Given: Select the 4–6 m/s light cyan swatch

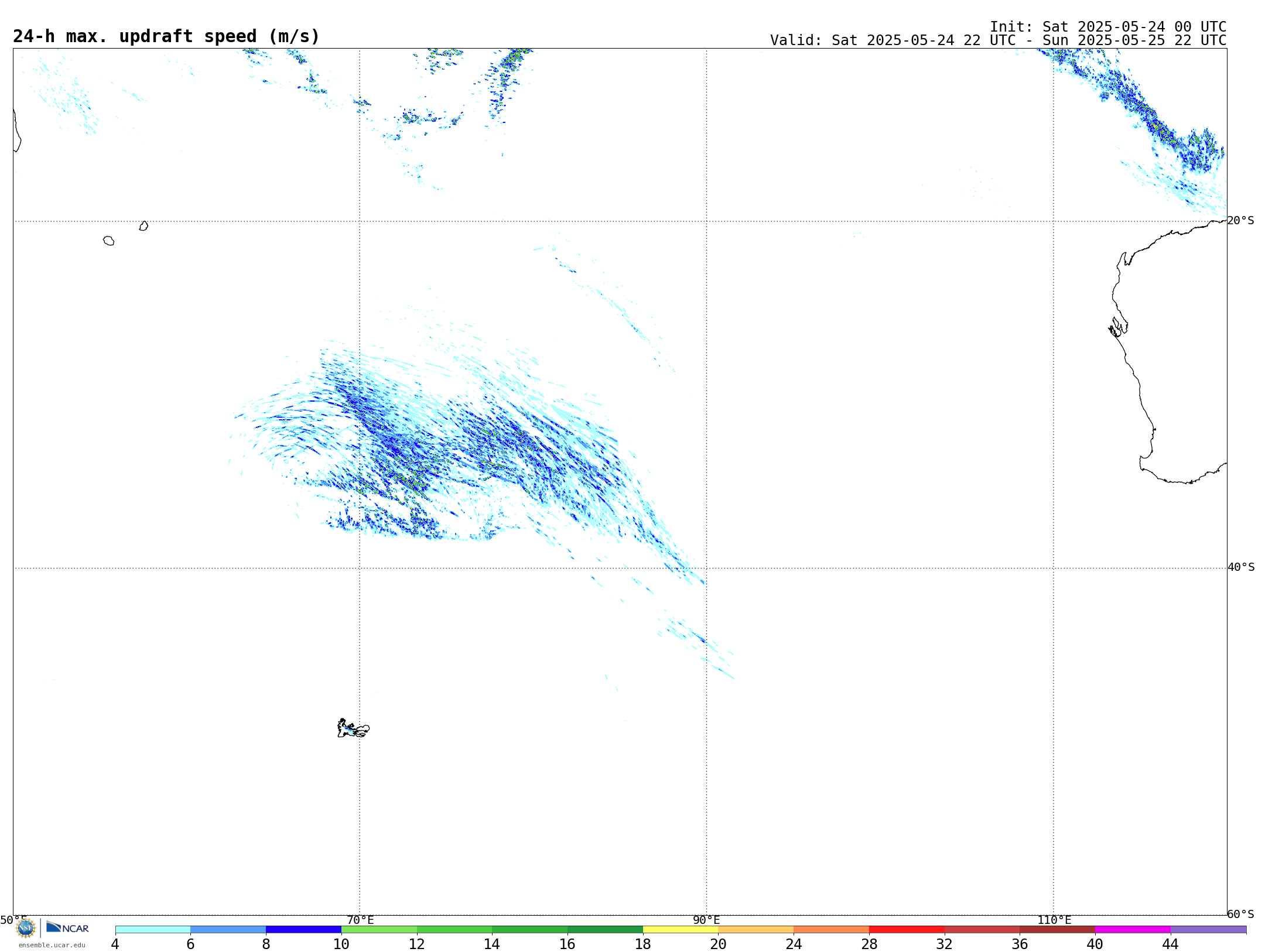Looking at the screenshot, I should [153, 929].
